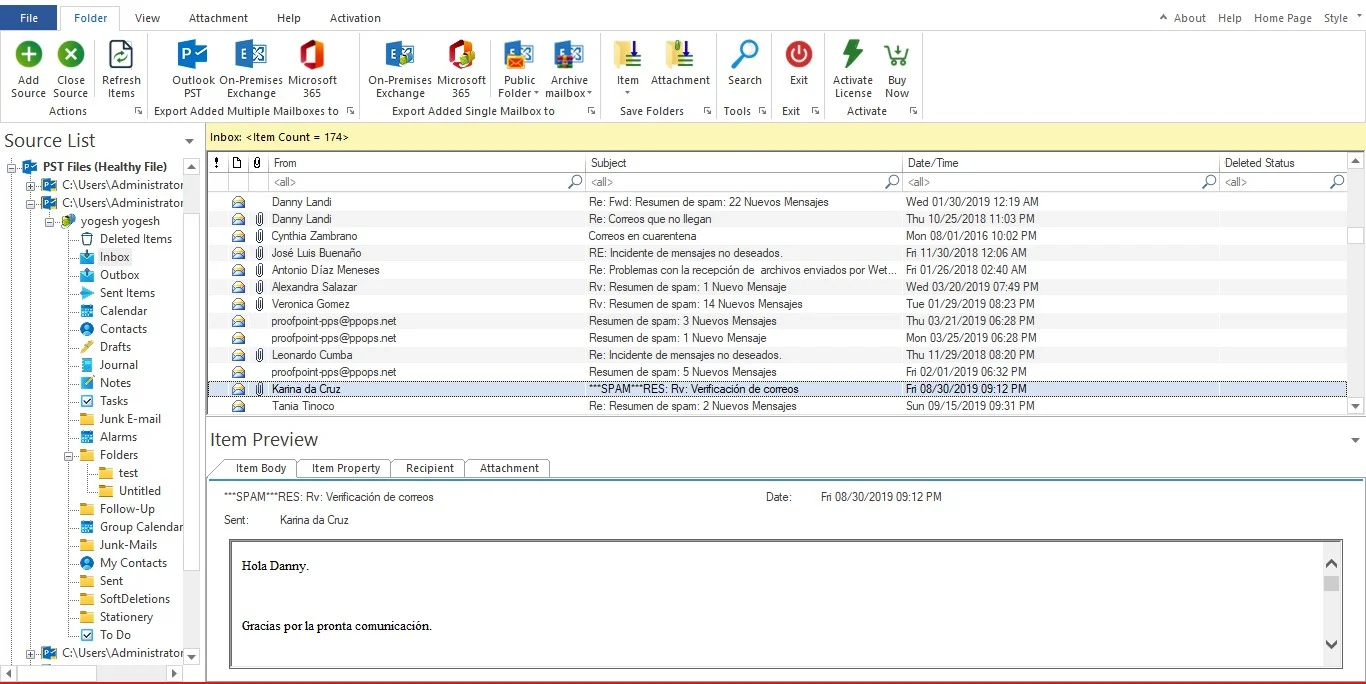Sort by the Subject column header

point(744,163)
